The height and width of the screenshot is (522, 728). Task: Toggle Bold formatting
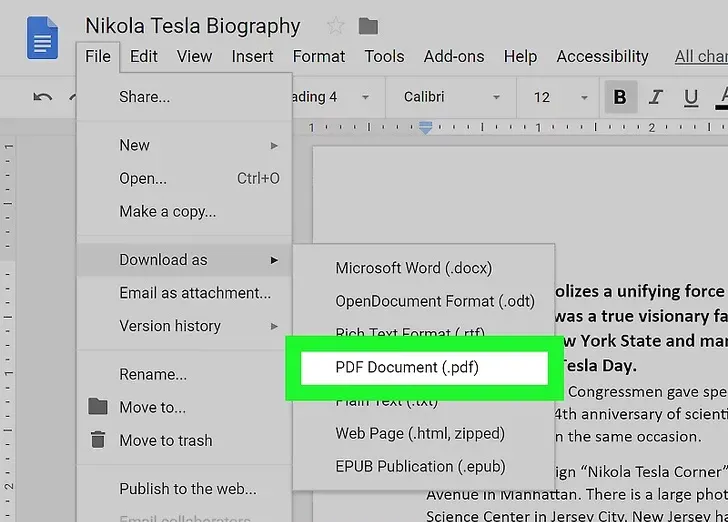click(620, 97)
